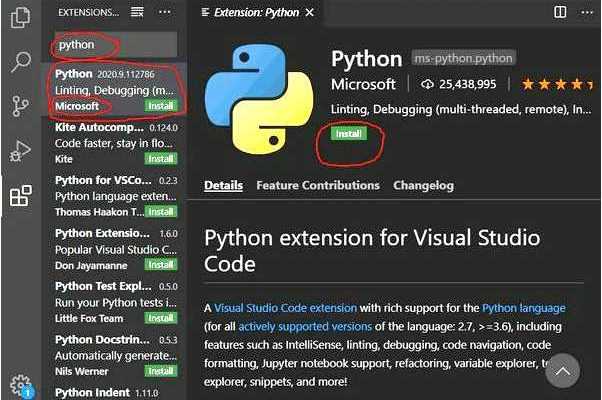Screen dimensions: 602x400
Task: Open the Explorer view in activity bar
Action: pyautogui.click(x=20, y=17)
